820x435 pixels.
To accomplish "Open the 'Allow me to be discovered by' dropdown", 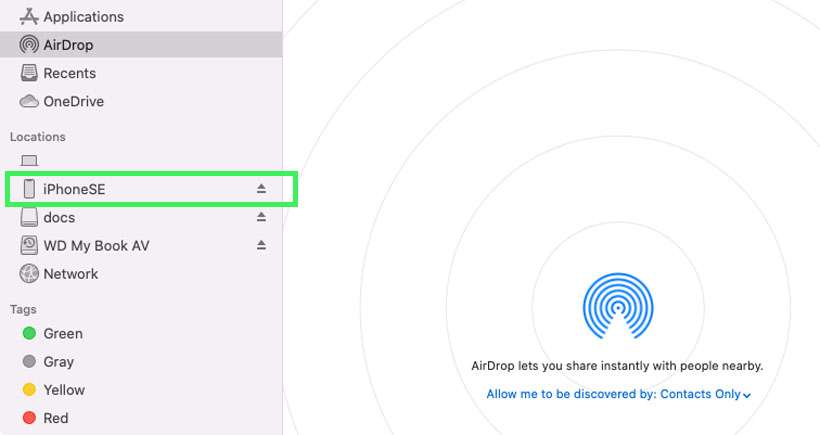I will point(618,394).
